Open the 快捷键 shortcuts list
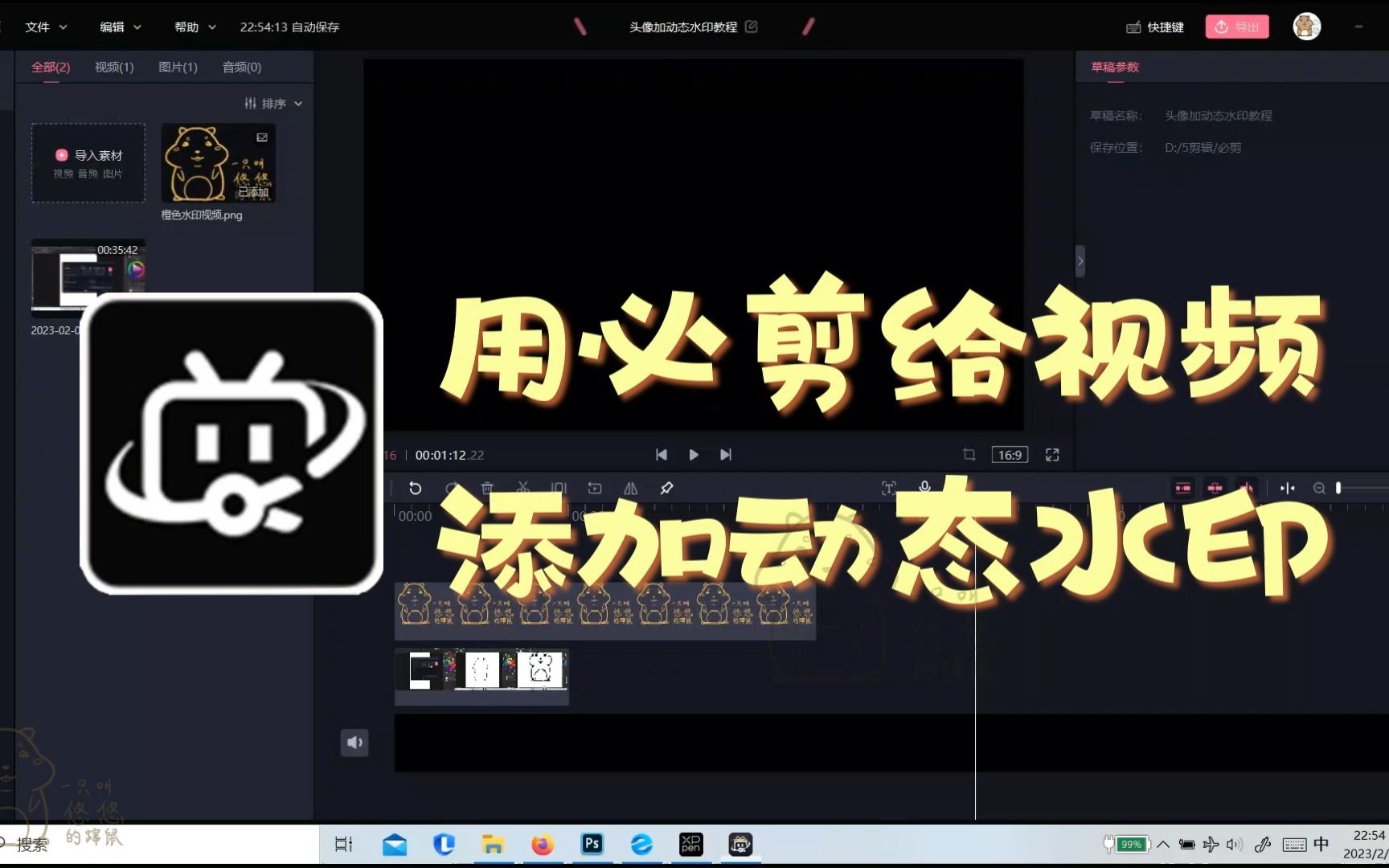 (x=1155, y=27)
